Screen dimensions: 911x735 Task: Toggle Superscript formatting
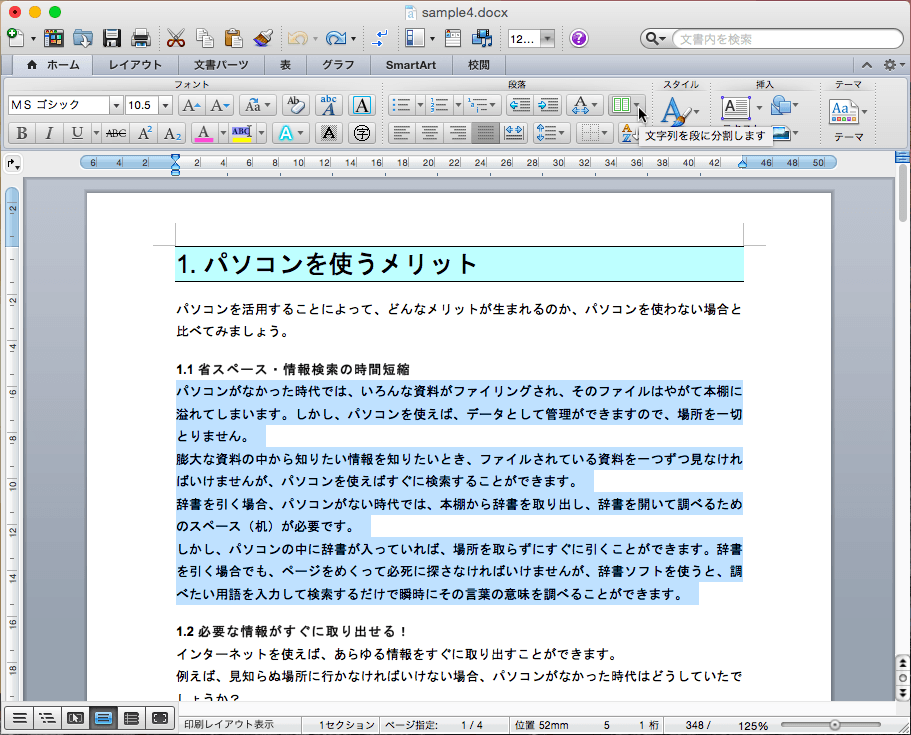click(145, 134)
